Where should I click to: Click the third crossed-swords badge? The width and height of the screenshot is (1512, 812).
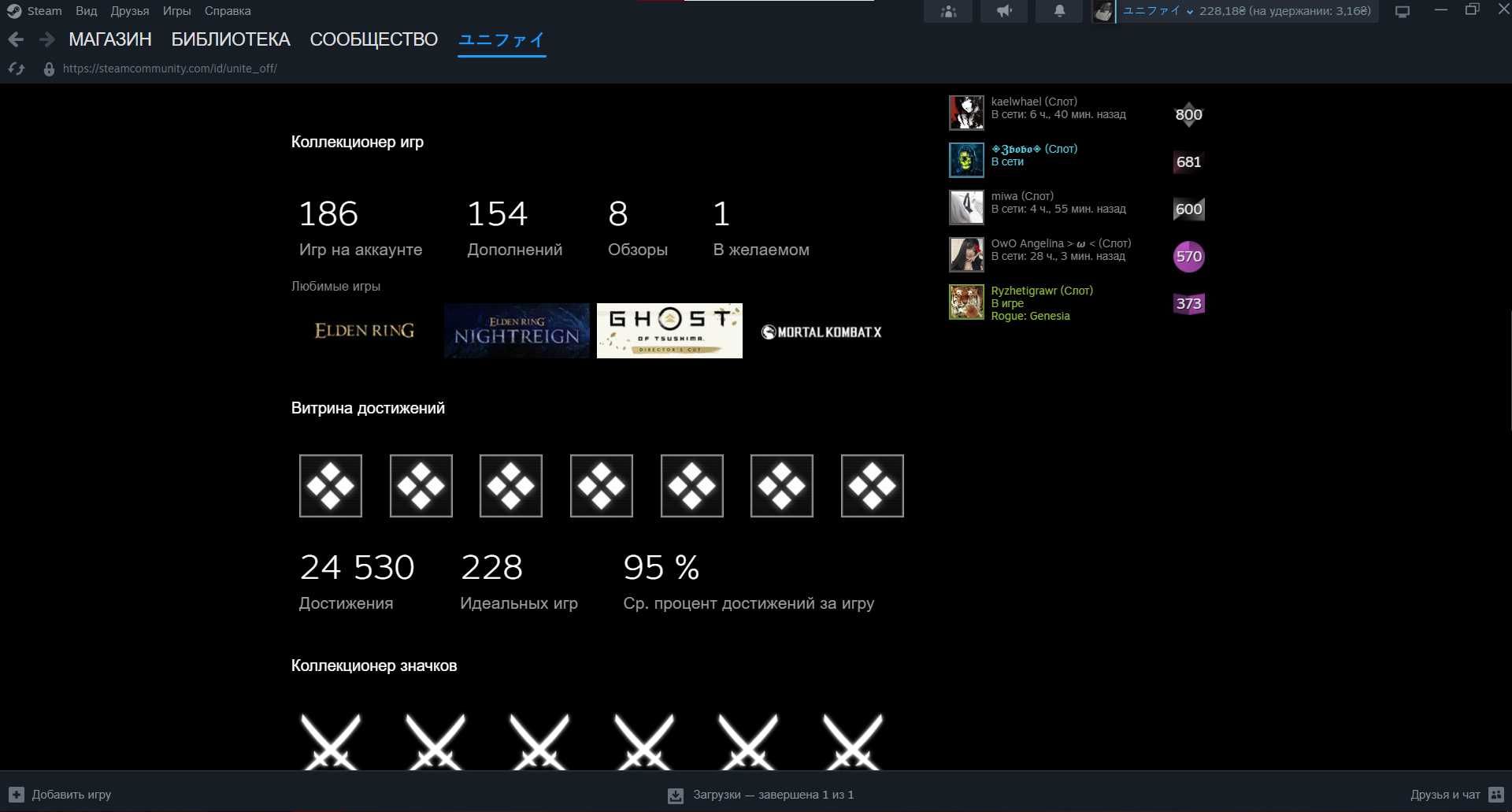[x=539, y=742]
